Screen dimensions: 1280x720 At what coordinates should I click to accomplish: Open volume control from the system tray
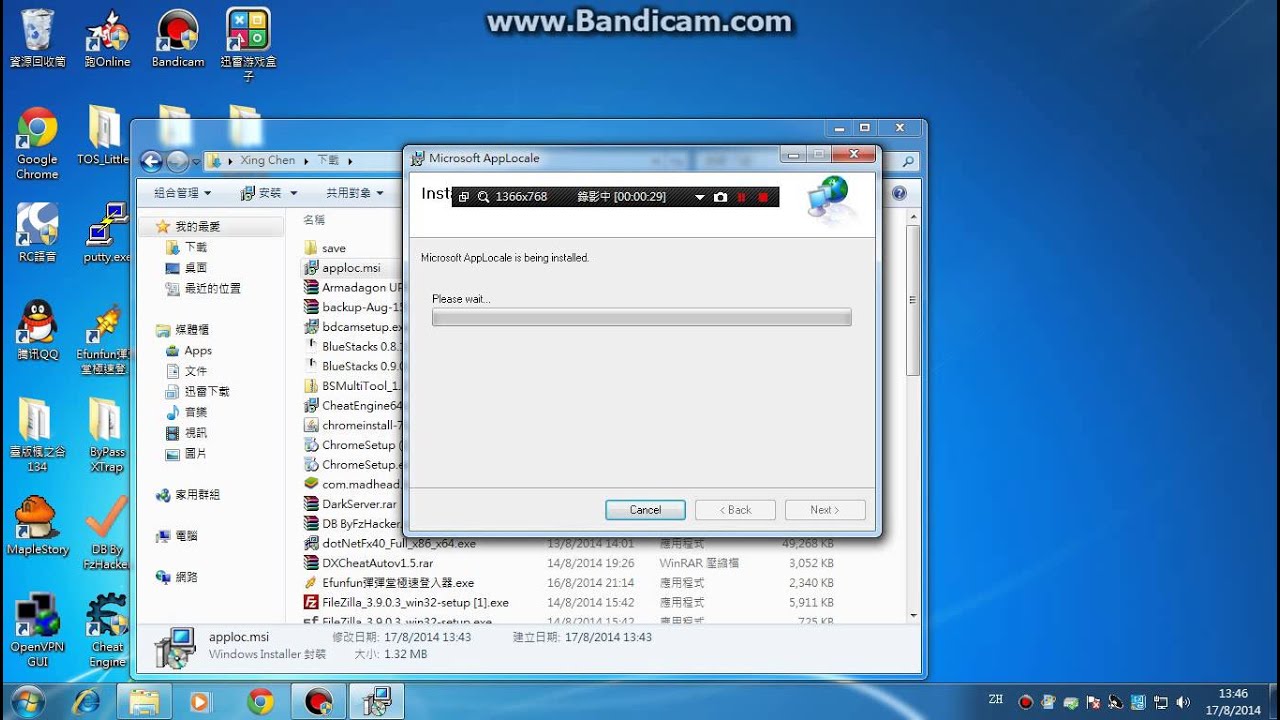point(1183,702)
